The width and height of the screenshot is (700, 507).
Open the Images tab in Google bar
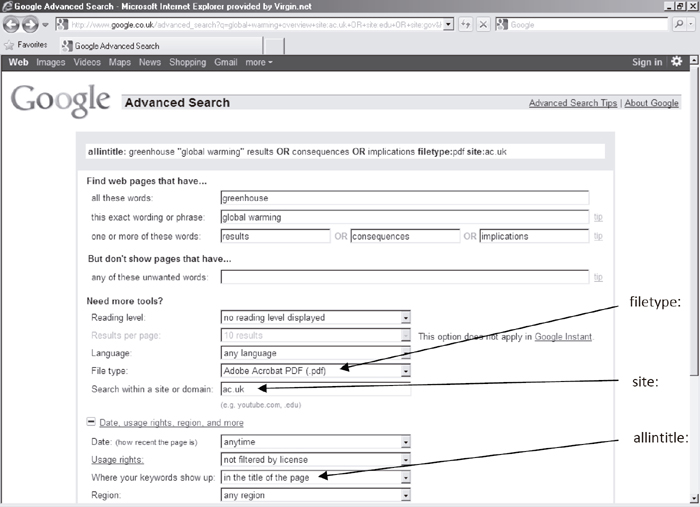tap(50, 62)
